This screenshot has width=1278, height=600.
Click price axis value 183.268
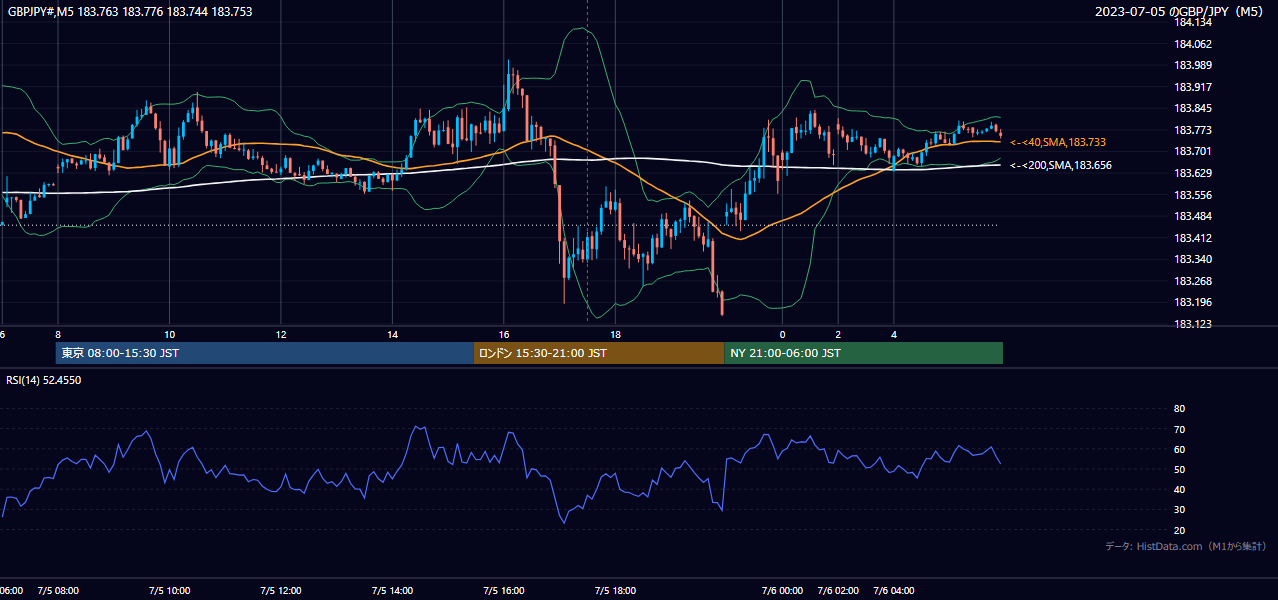pos(1192,281)
